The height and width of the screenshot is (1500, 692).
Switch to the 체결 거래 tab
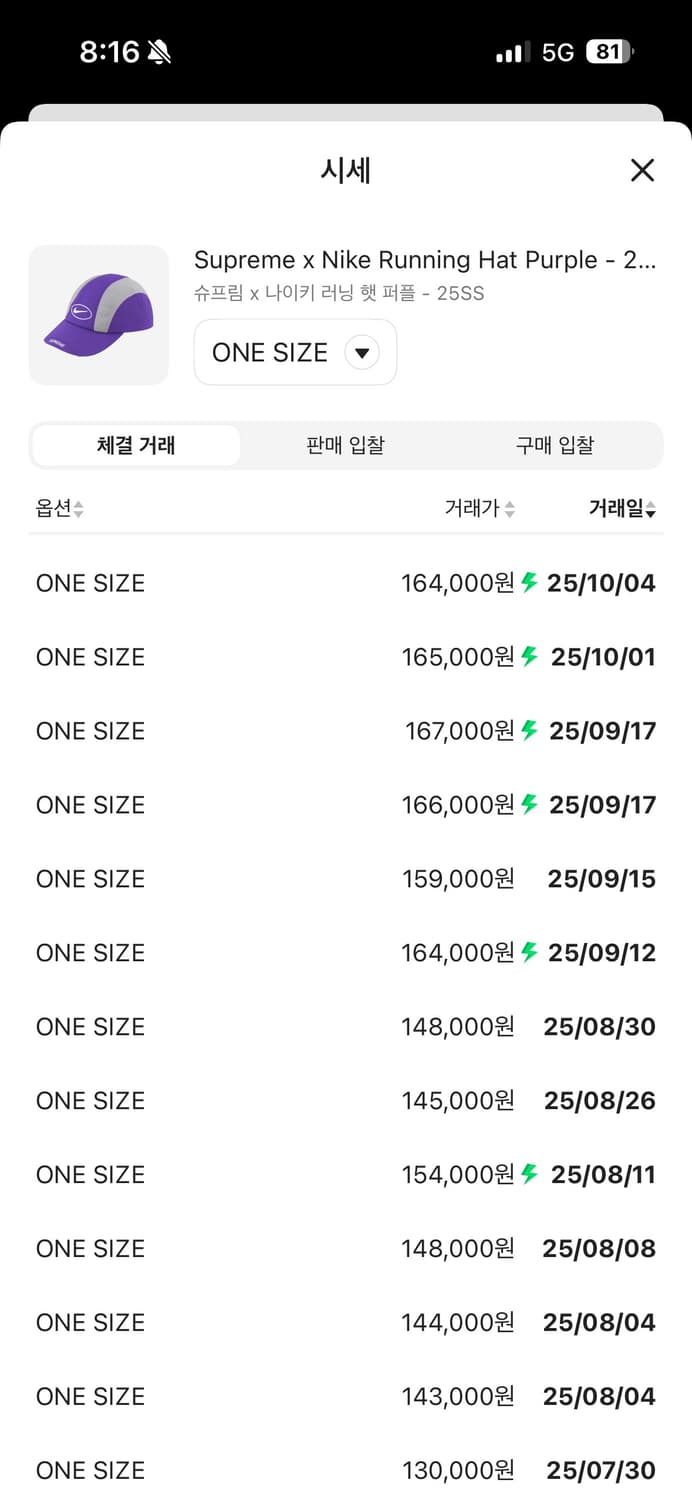[x=136, y=445]
